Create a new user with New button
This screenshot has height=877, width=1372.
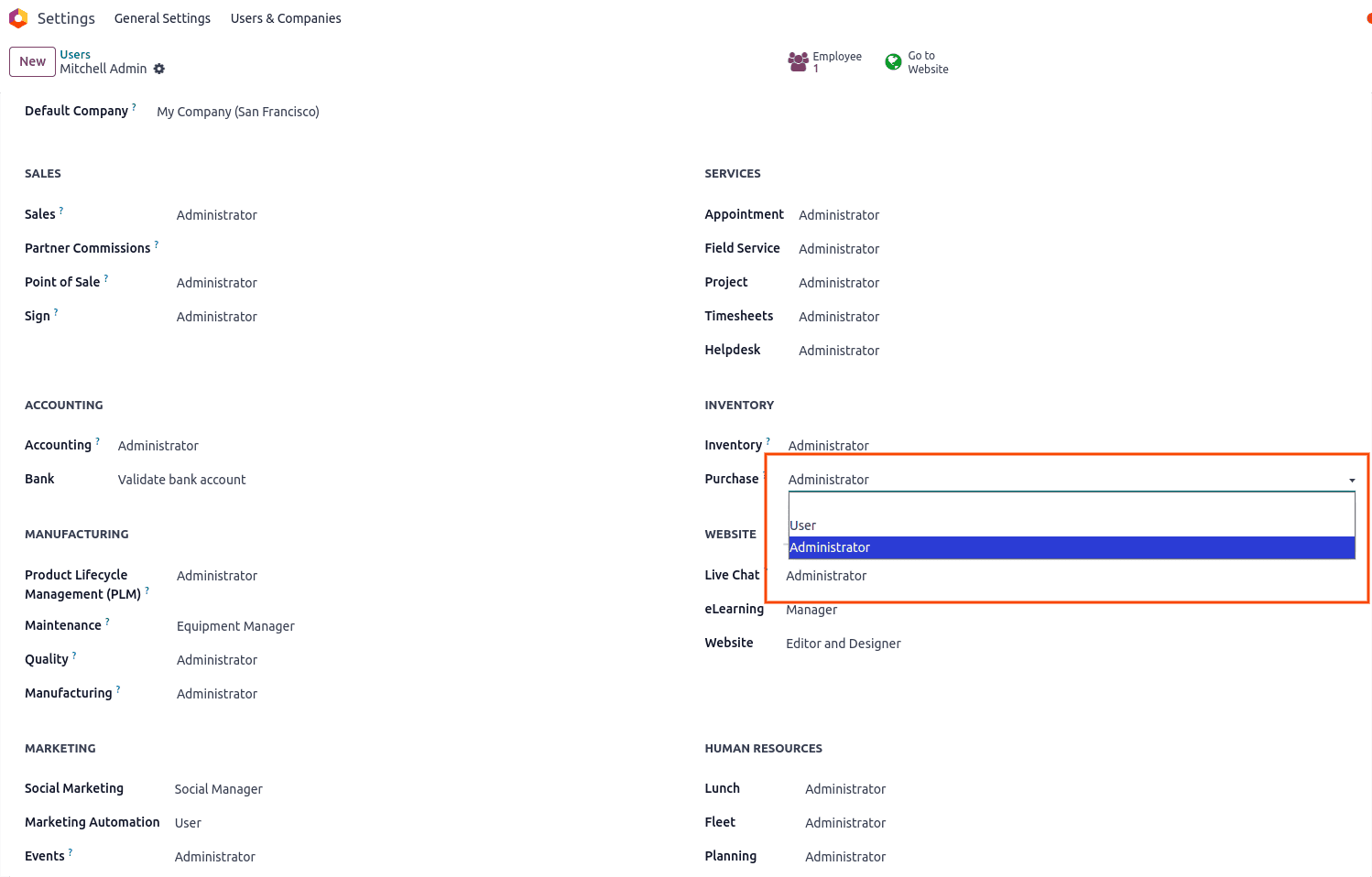coord(32,61)
